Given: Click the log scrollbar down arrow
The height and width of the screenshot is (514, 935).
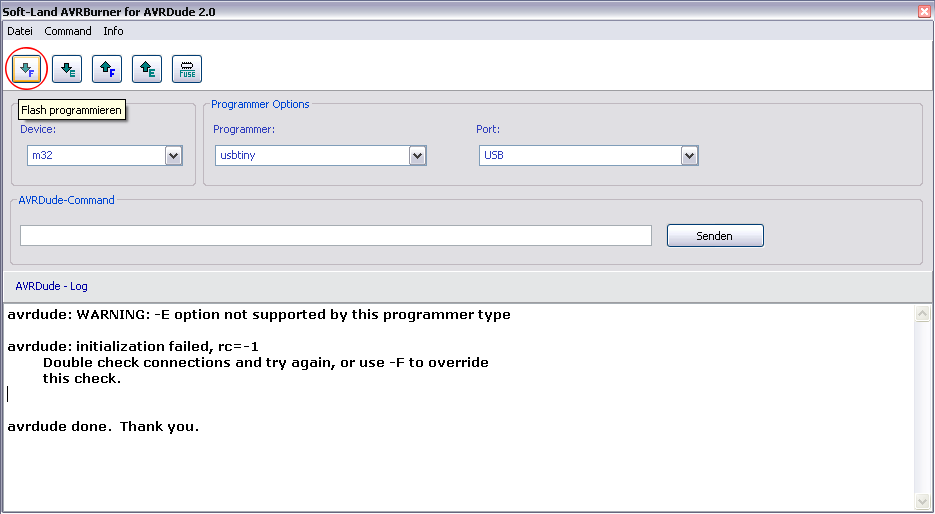Looking at the screenshot, I should pos(922,501).
